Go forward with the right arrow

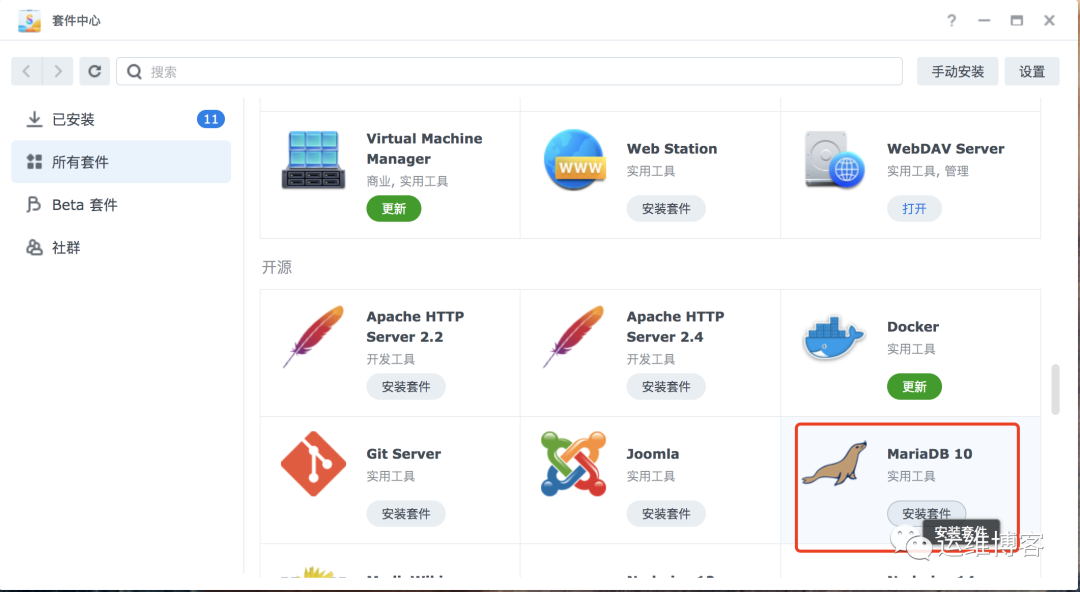coord(58,71)
